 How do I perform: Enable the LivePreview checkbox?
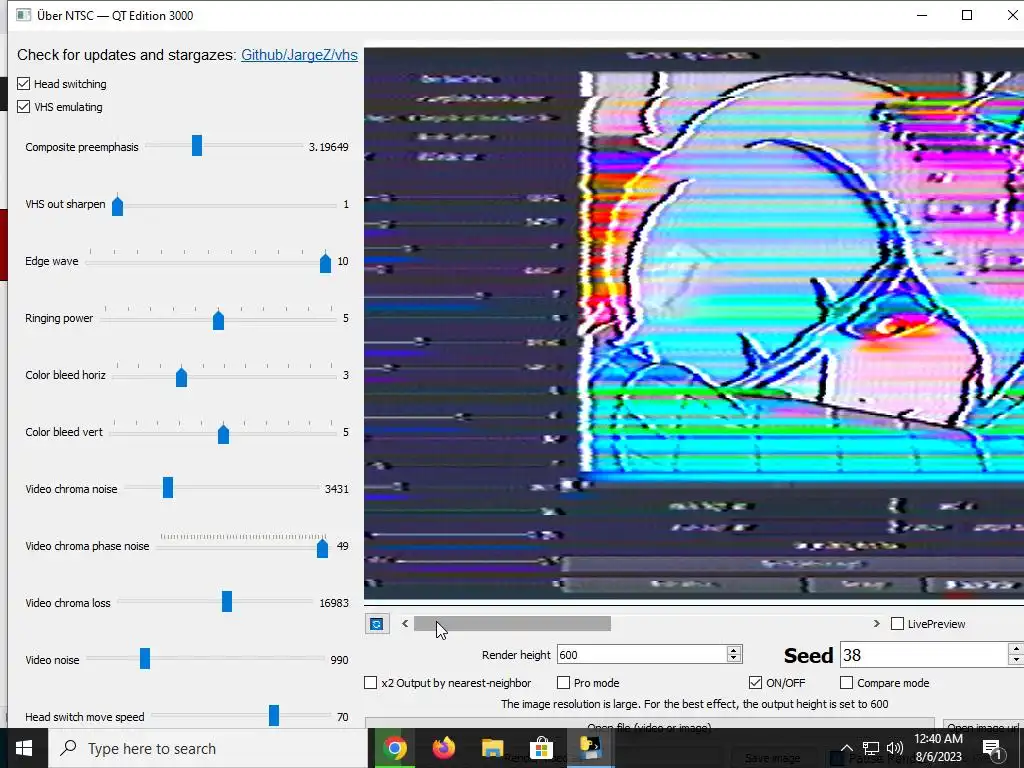pos(897,624)
